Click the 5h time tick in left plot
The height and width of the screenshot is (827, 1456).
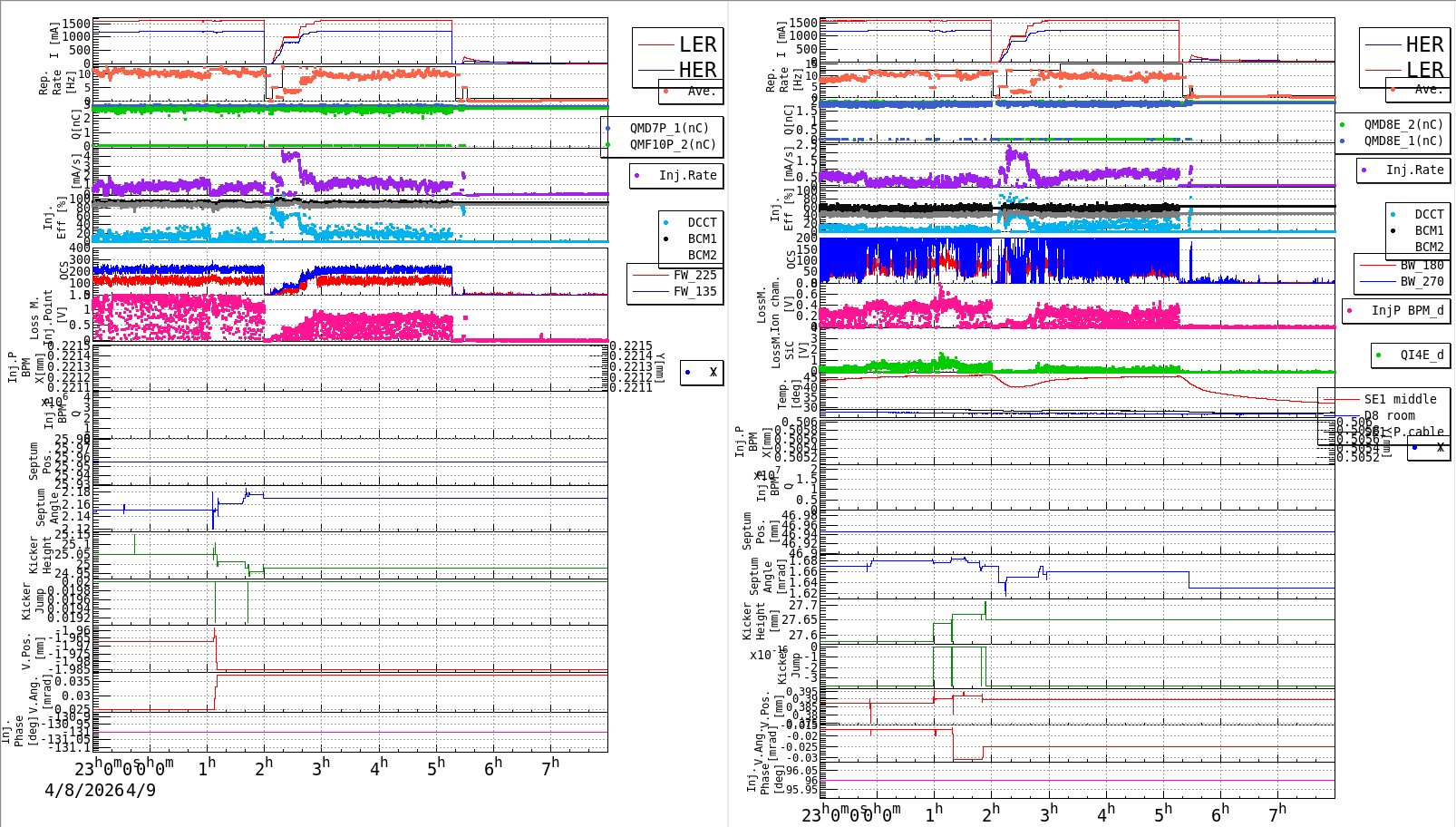[436, 766]
